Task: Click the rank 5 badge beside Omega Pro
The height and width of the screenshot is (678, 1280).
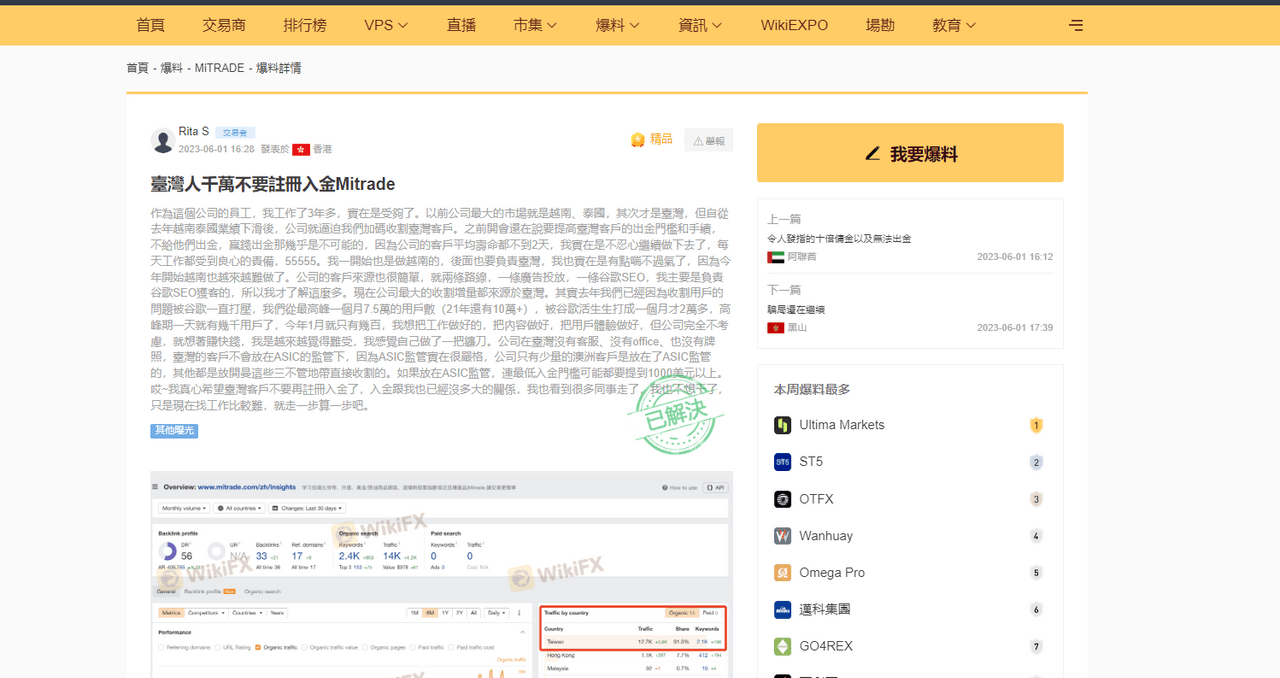Action: pos(1036,573)
